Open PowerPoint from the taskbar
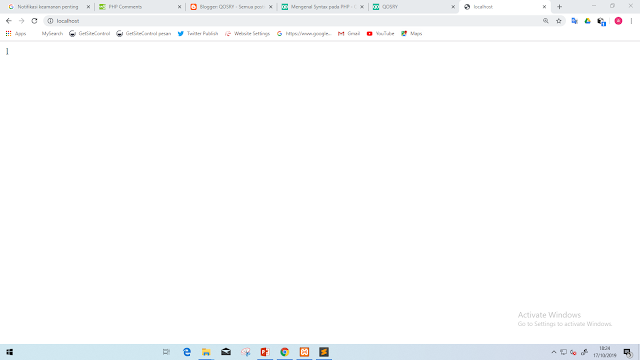The height and width of the screenshot is (360, 640). point(265,352)
